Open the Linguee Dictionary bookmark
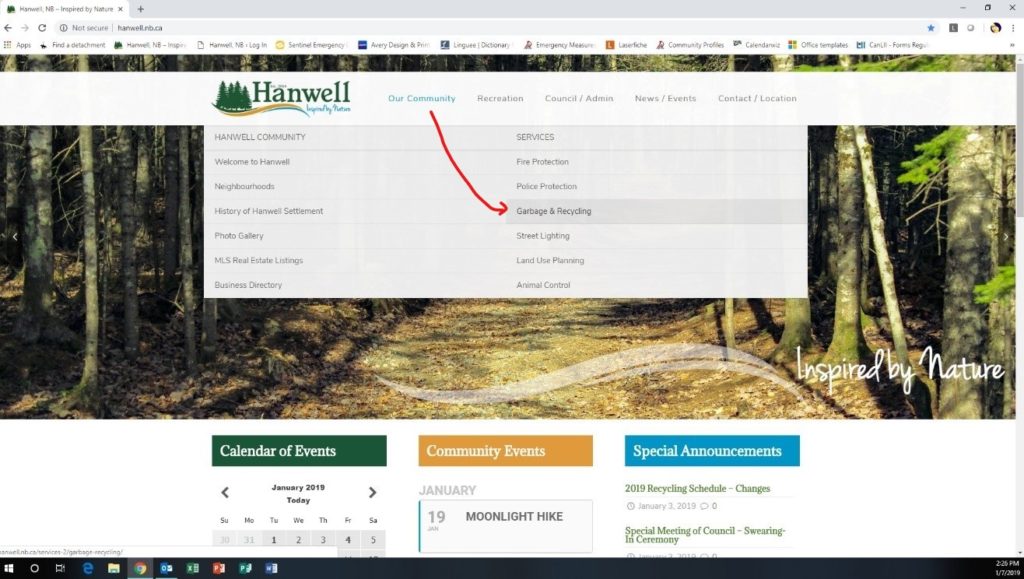The image size is (1024, 579). coord(475,45)
